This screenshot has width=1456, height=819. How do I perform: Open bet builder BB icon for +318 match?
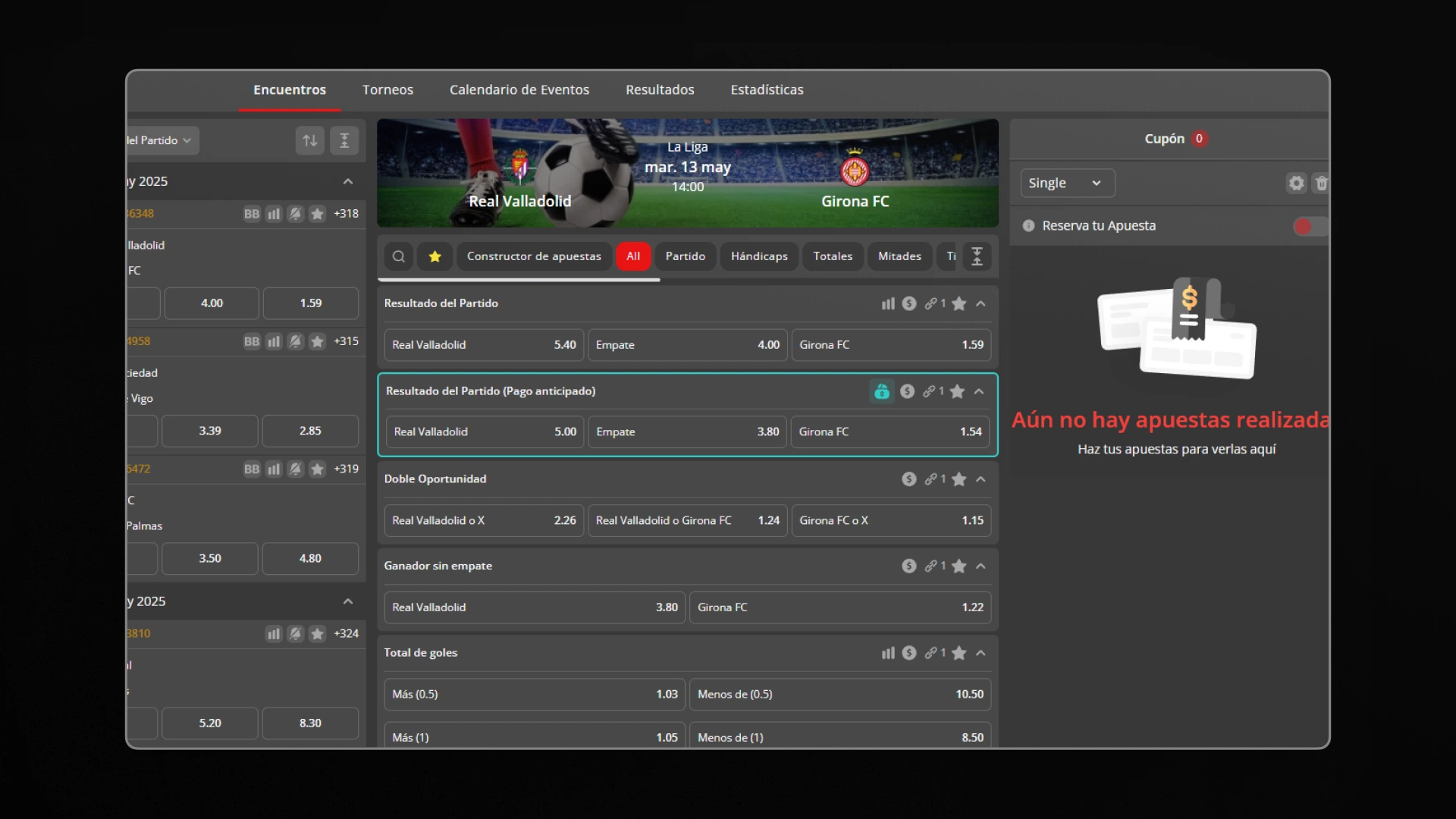tap(252, 214)
